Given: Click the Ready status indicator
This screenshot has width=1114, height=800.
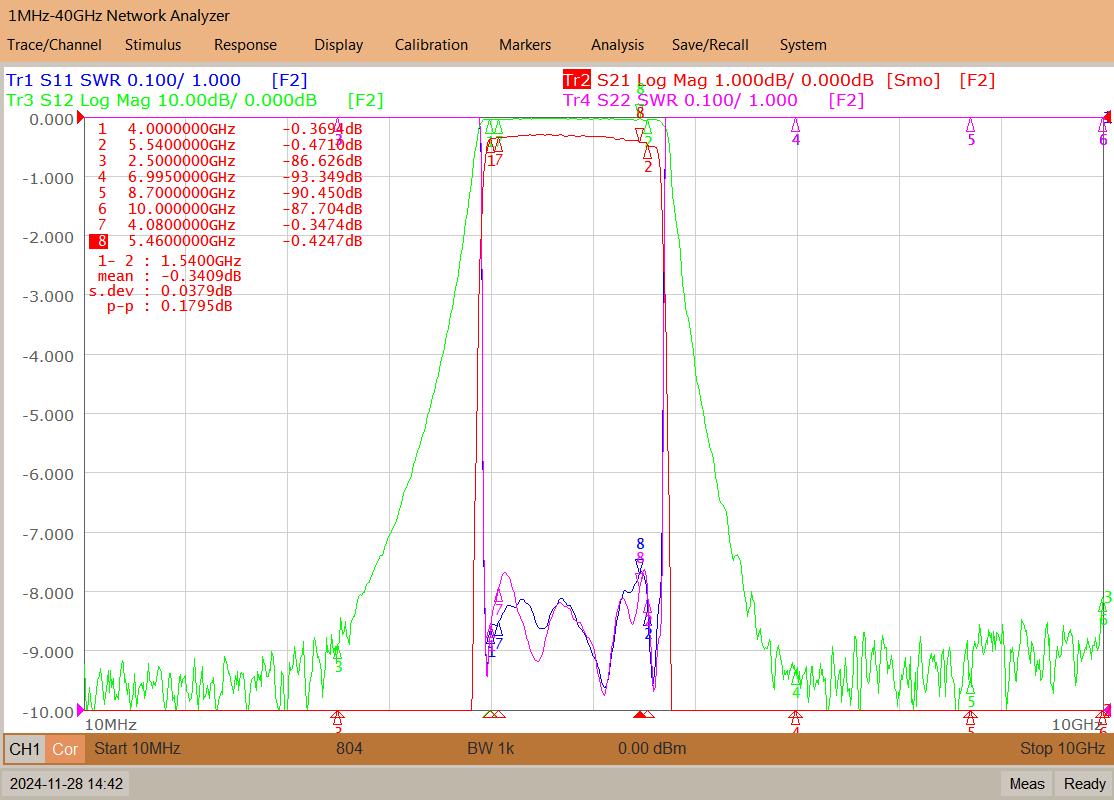Looking at the screenshot, I should click(x=1084, y=784).
